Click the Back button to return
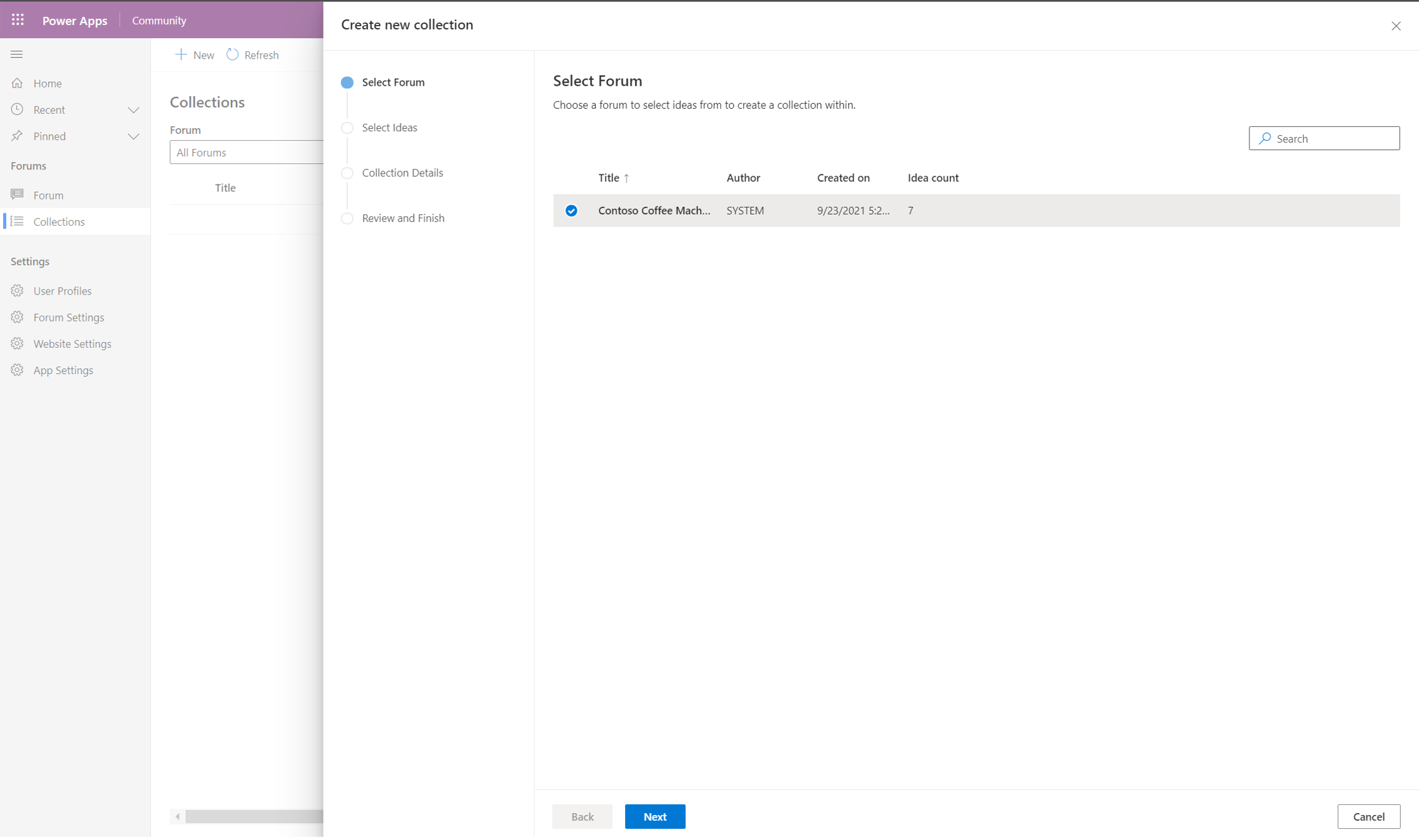This screenshot has height=840, width=1419. [582, 816]
